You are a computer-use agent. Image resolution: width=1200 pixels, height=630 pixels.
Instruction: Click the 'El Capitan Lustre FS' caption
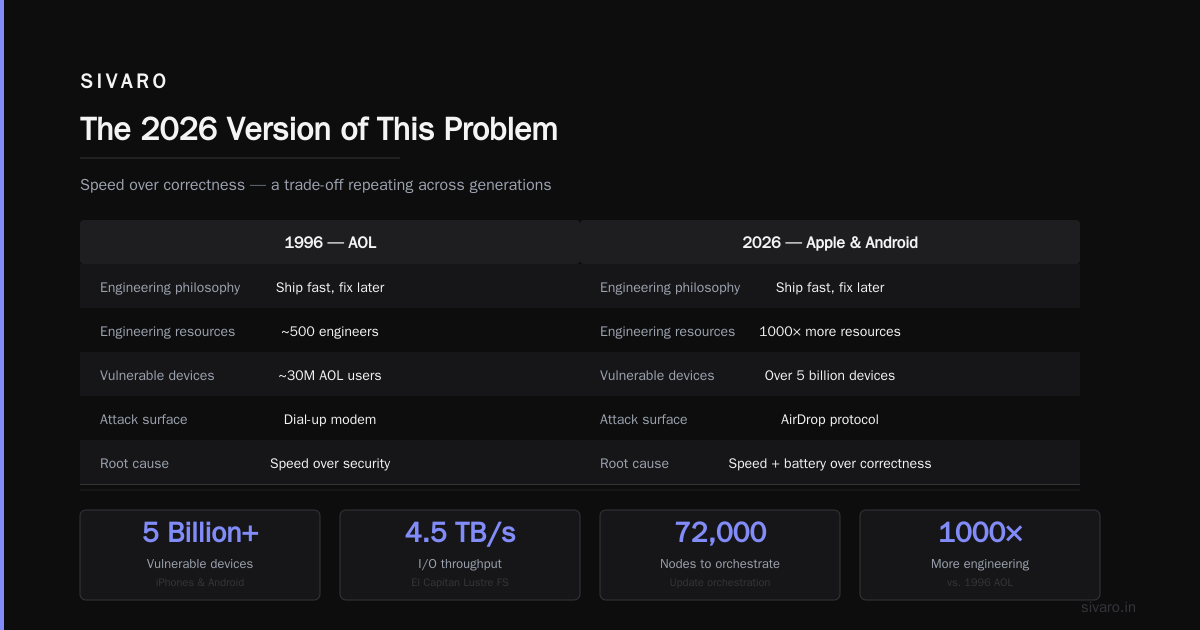tap(460, 582)
